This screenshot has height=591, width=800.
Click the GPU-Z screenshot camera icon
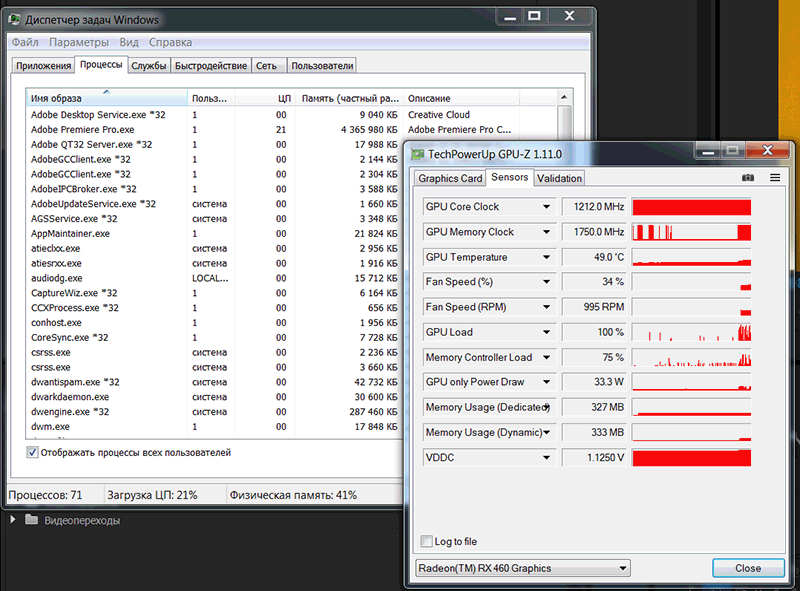pyautogui.click(x=748, y=178)
